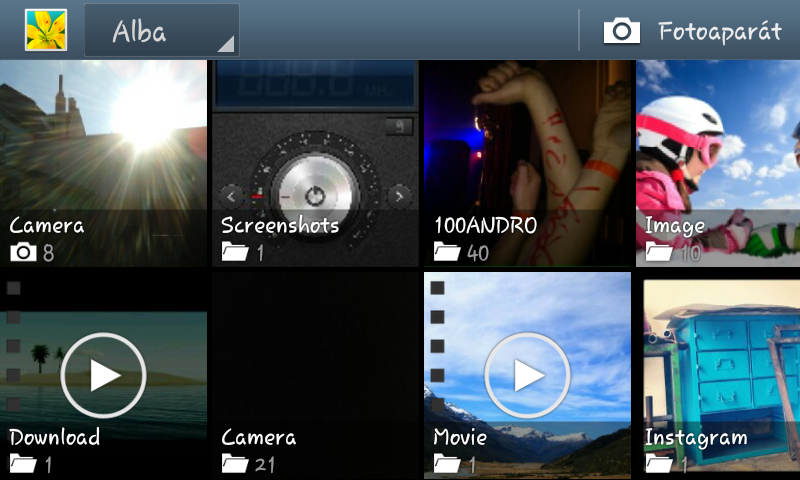The image size is (800, 480).
Task: Play the Movie album video
Action: click(527, 375)
